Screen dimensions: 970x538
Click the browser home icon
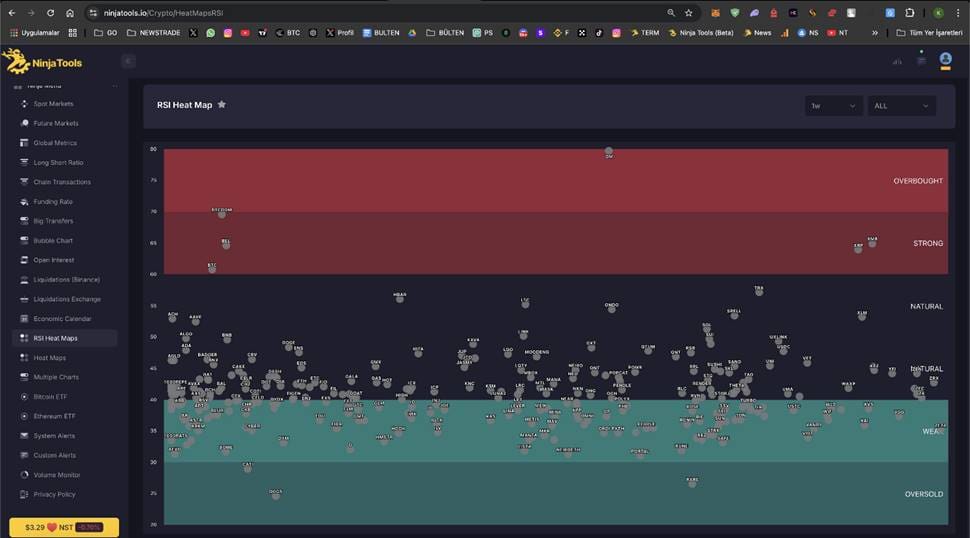point(70,12)
